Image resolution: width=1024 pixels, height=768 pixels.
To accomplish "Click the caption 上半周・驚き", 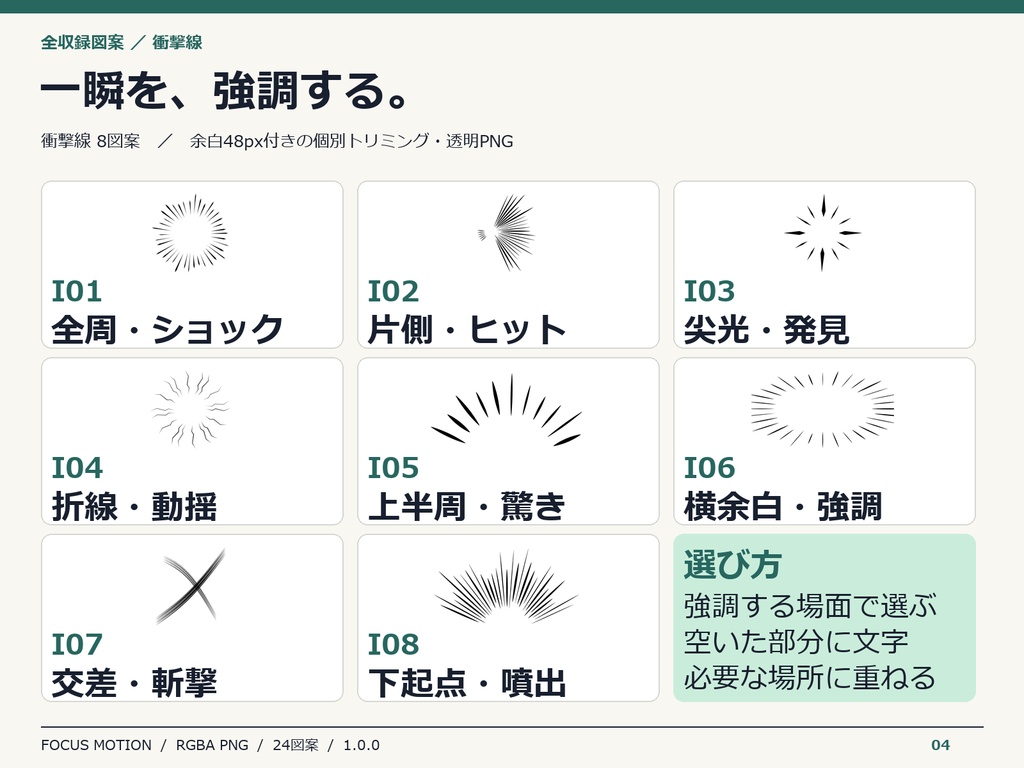I will point(466,506).
